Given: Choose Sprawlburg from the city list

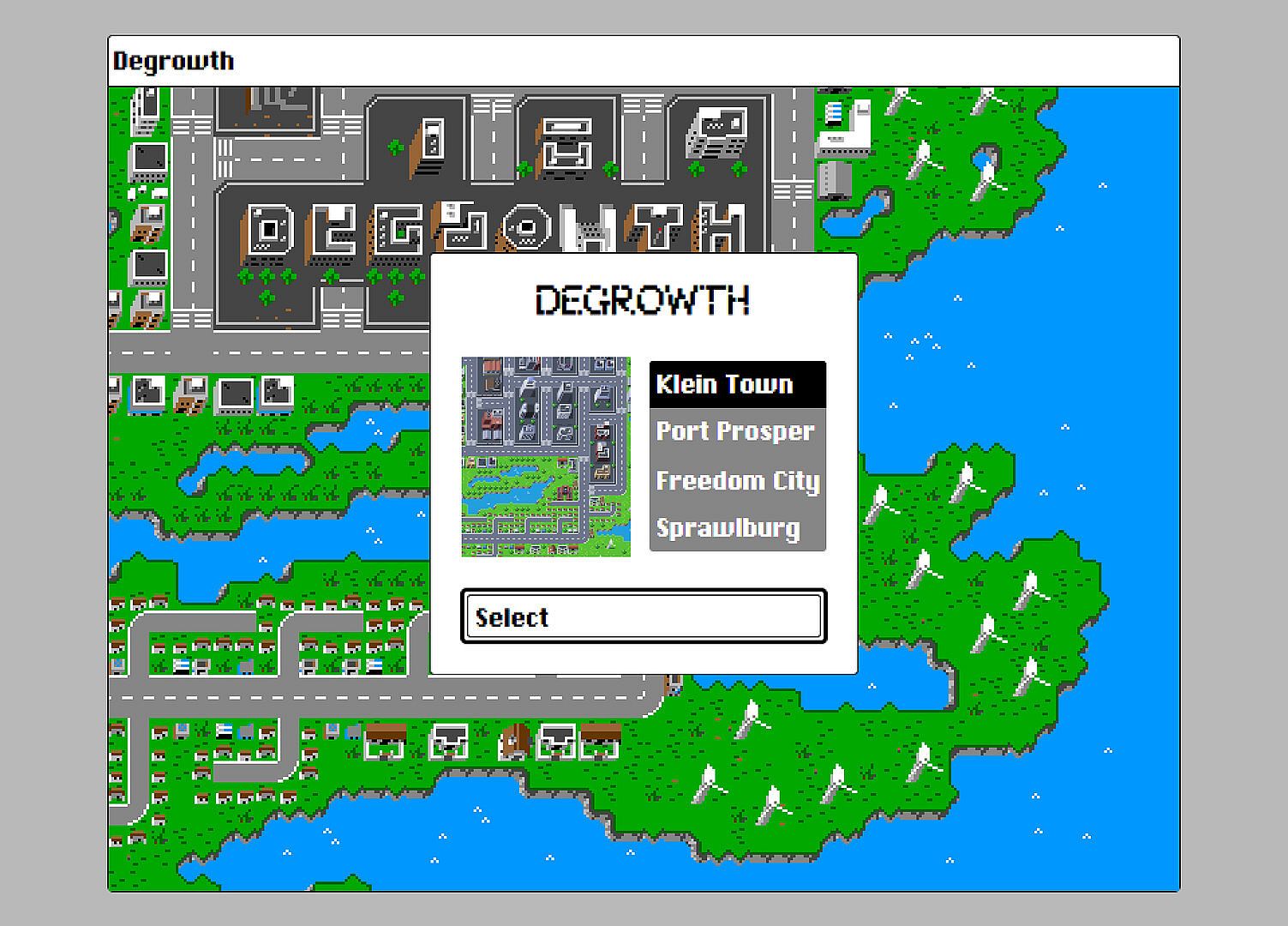Looking at the screenshot, I should (x=737, y=527).
